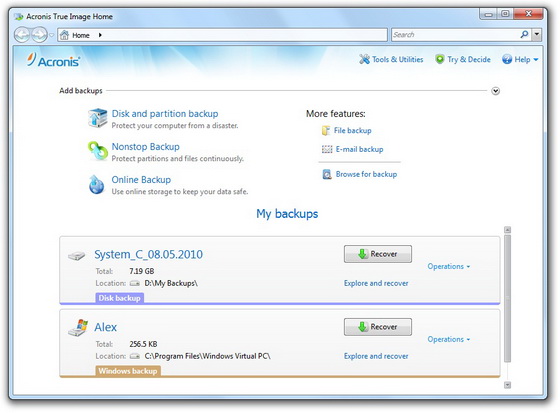560x413 pixels.
Task: Click the Nonstop Backup icon
Action: pyautogui.click(x=98, y=151)
